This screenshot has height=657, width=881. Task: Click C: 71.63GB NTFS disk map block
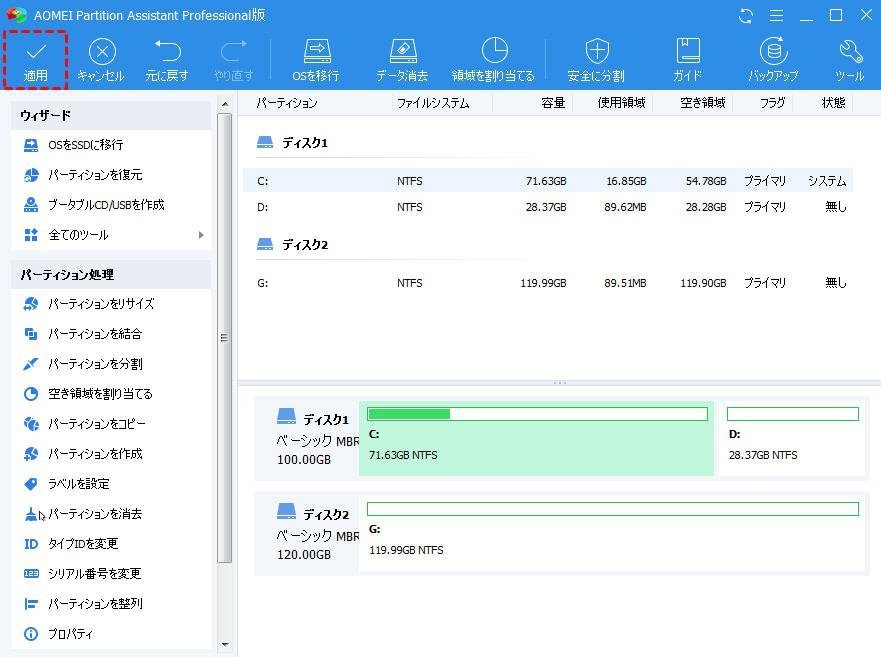click(x=536, y=439)
